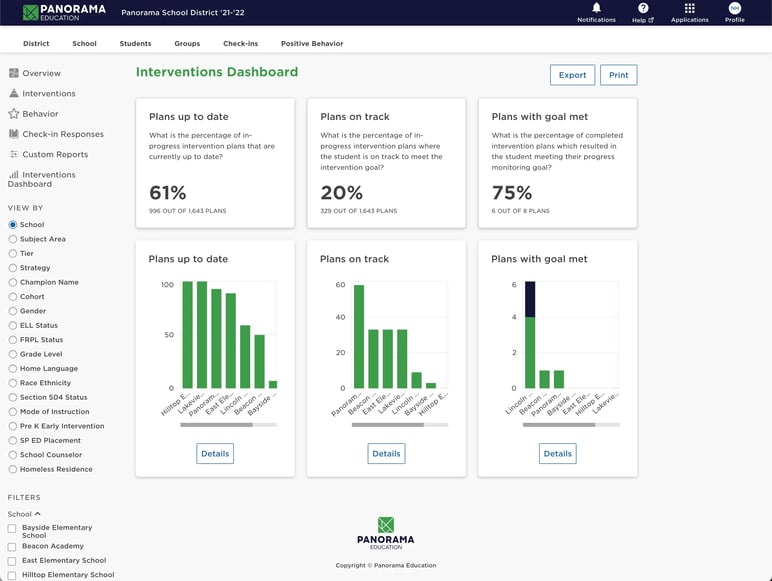Open the Positive Behavior tab
The image size is (772, 581).
(312, 43)
